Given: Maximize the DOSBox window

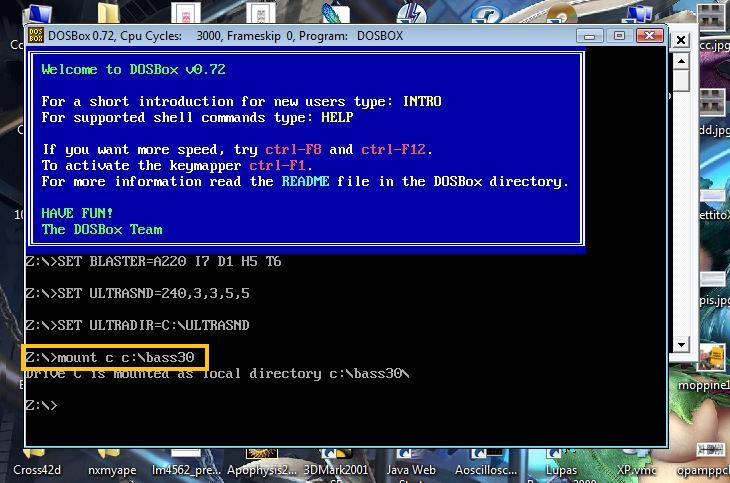Looking at the screenshot, I should (619, 36).
